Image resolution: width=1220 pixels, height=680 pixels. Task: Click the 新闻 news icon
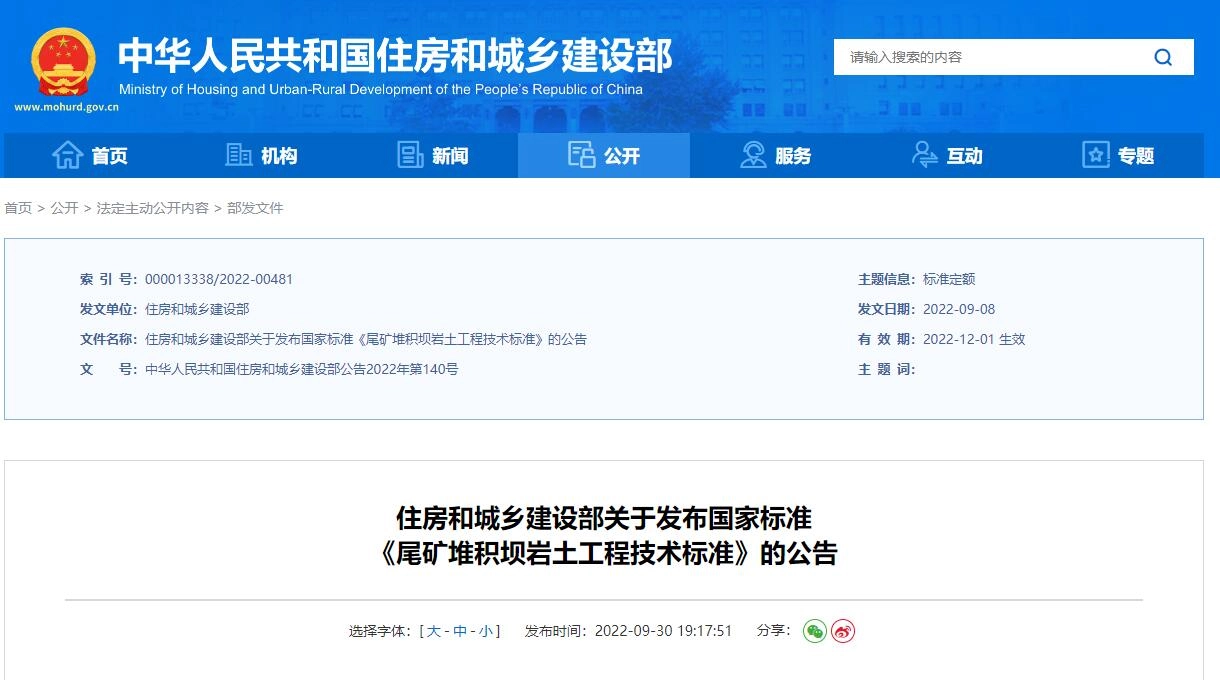(410, 155)
